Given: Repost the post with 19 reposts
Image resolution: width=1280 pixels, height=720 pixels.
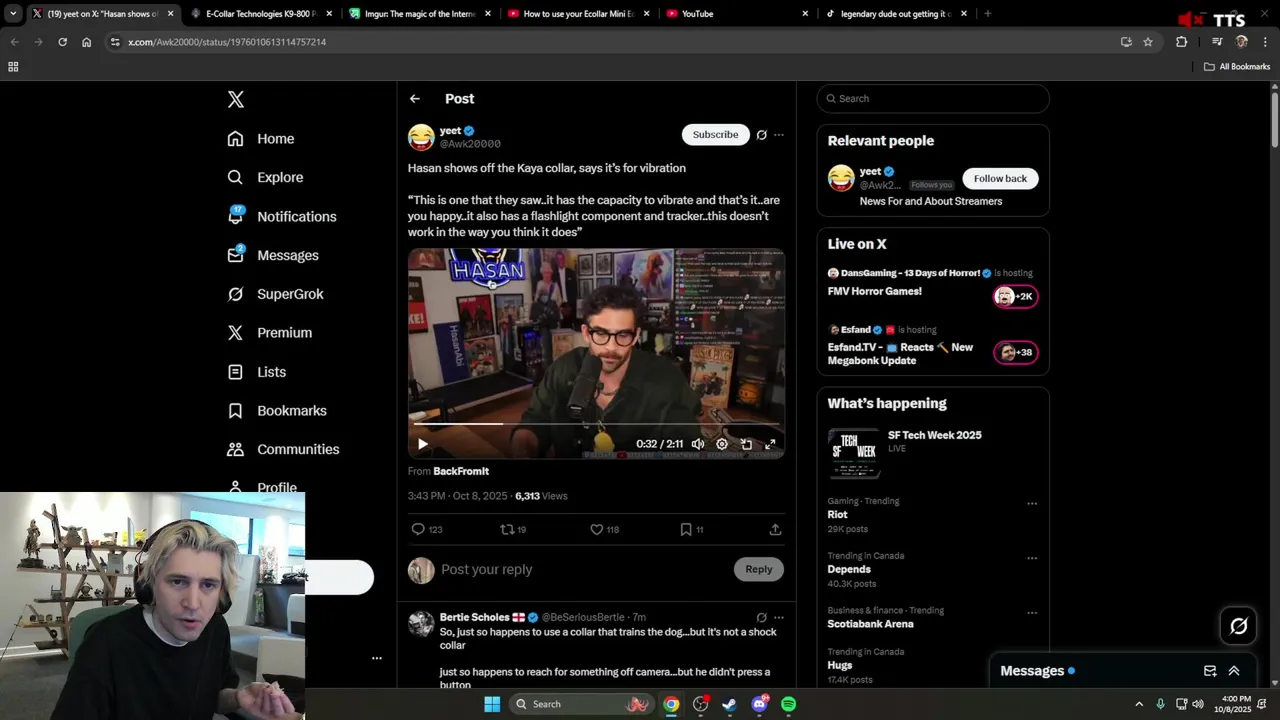Looking at the screenshot, I should (513, 529).
